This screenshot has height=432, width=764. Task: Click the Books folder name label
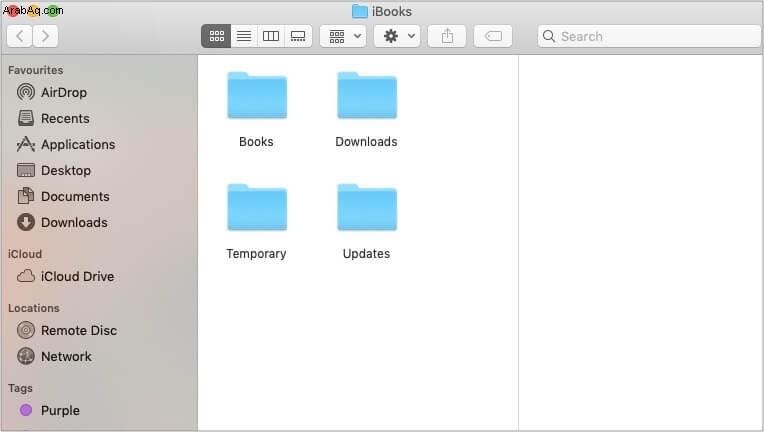tap(256, 142)
